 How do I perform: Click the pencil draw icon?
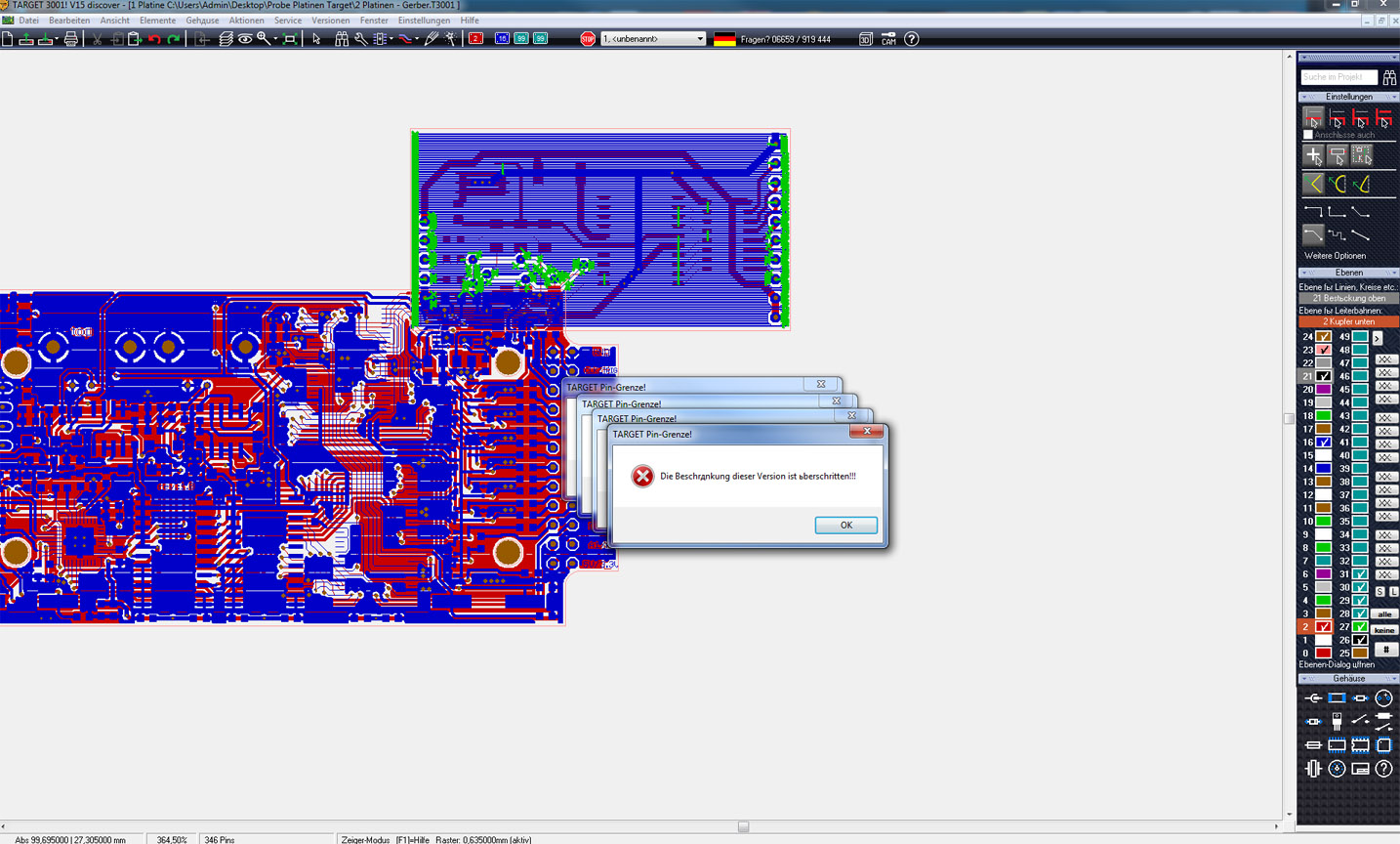tap(432, 39)
